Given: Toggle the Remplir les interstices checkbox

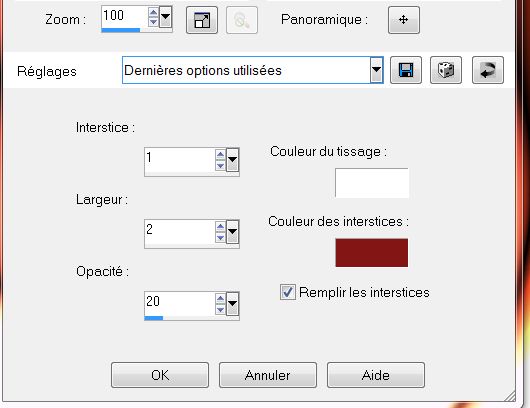Looking at the screenshot, I should pyautogui.click(x=288, y=292).
